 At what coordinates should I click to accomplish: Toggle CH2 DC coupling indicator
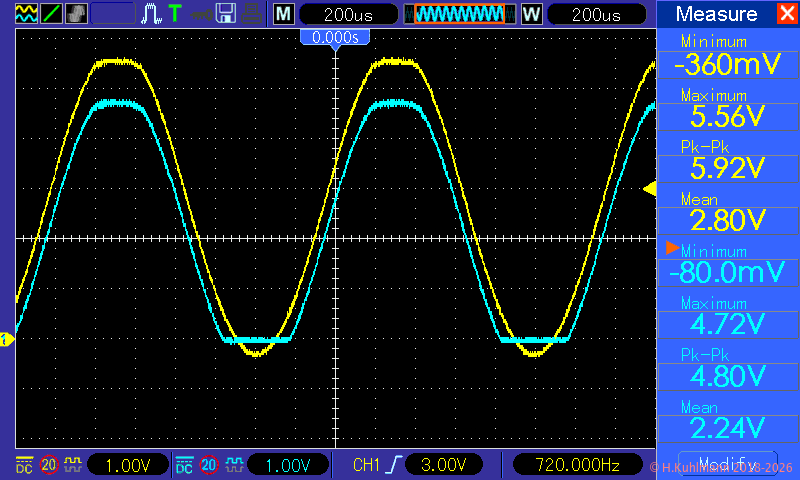[184, 465]
